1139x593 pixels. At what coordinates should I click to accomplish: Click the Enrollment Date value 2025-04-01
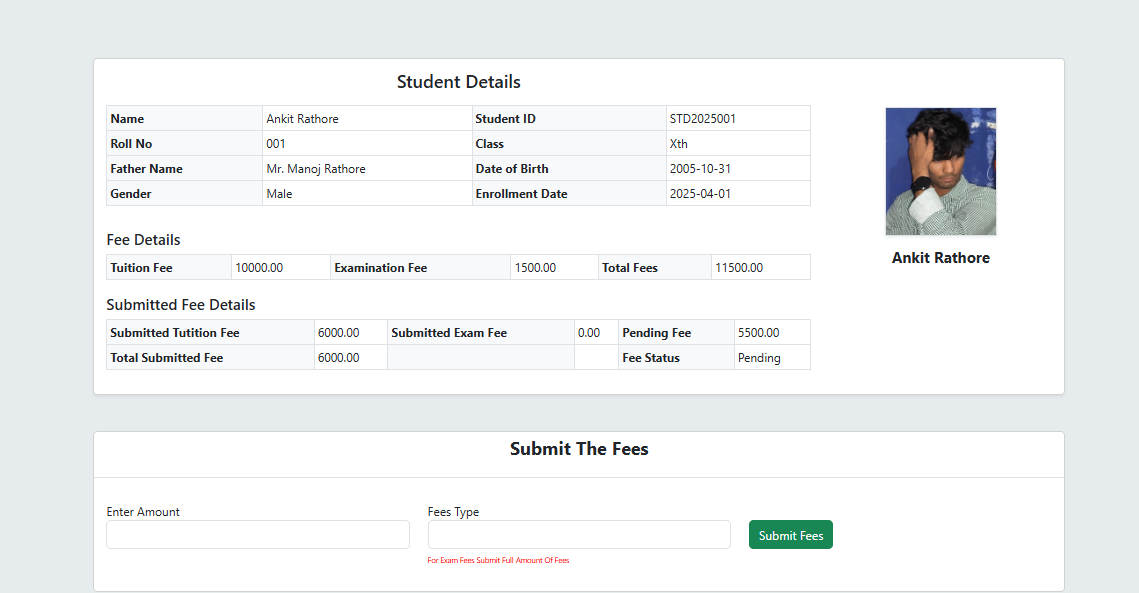coord(700,194)
